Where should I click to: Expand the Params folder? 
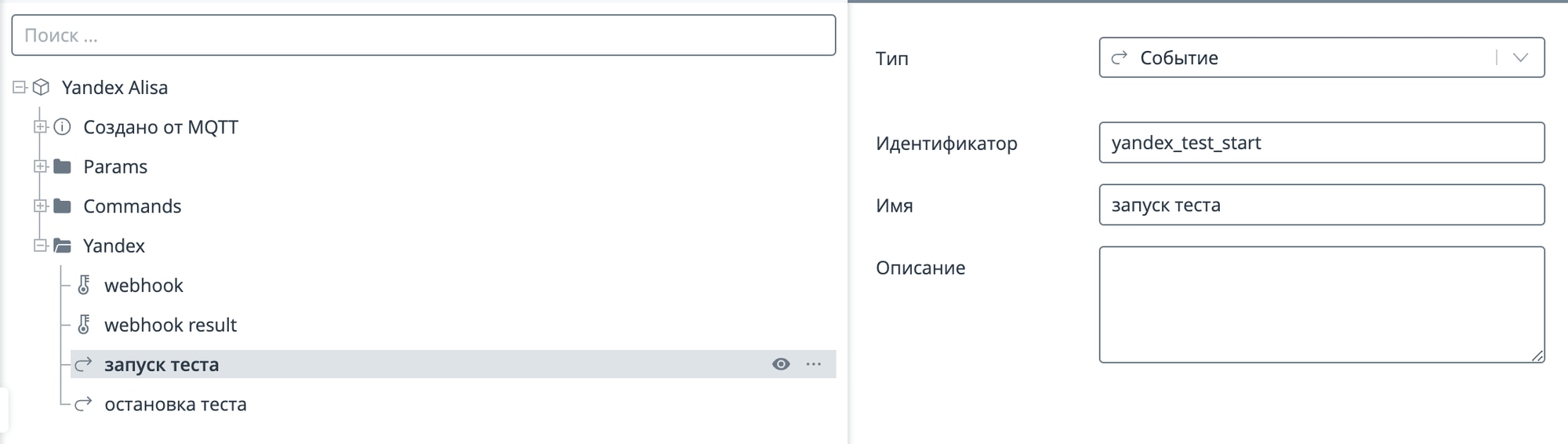41,166
